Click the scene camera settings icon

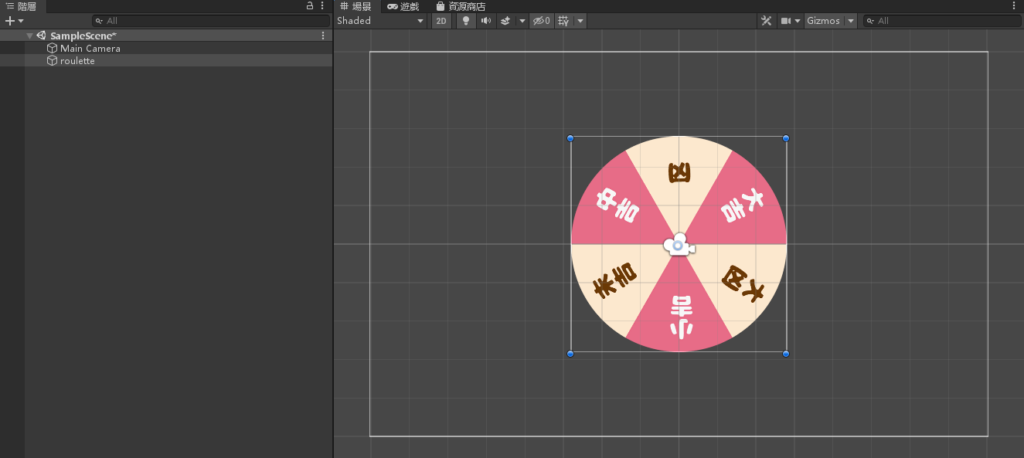(786, 21)
